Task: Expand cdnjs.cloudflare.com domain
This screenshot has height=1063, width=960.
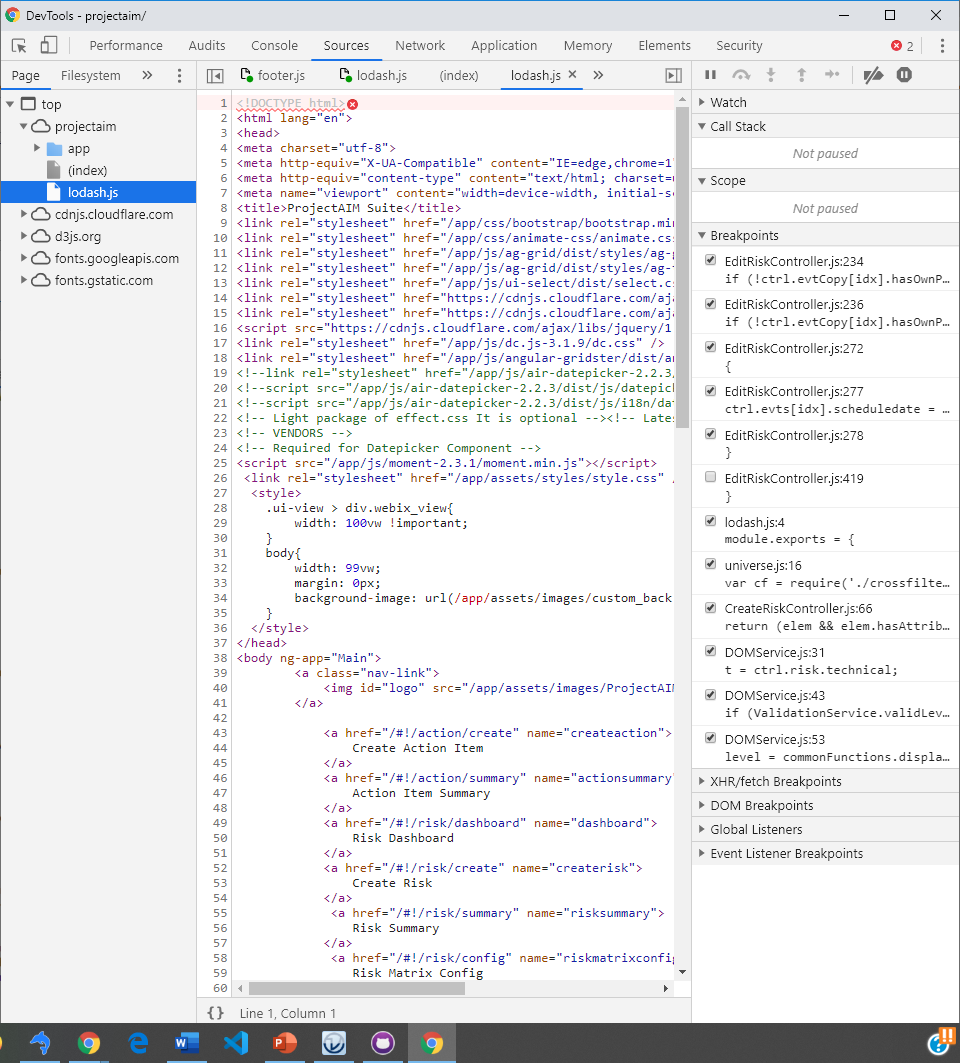Action: 24,214
